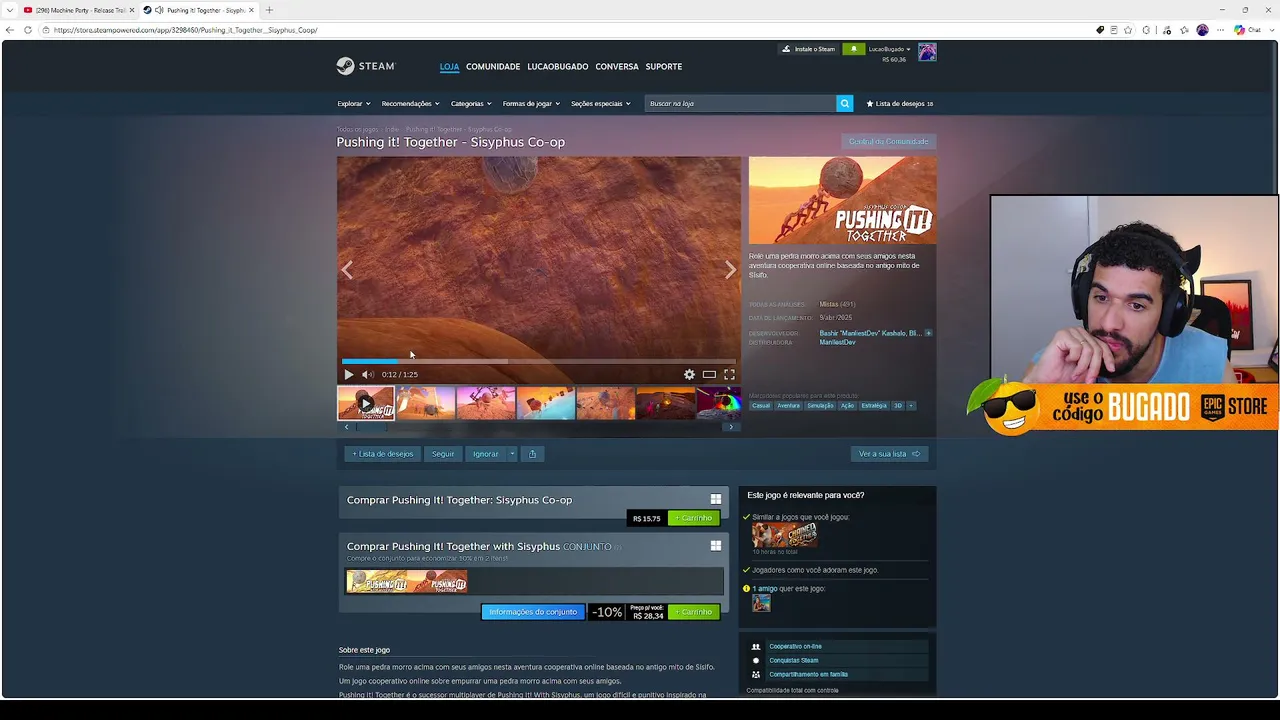Open the Explorar dropdown menu
Screen dimensions: 1280x720
coord(353,103)
